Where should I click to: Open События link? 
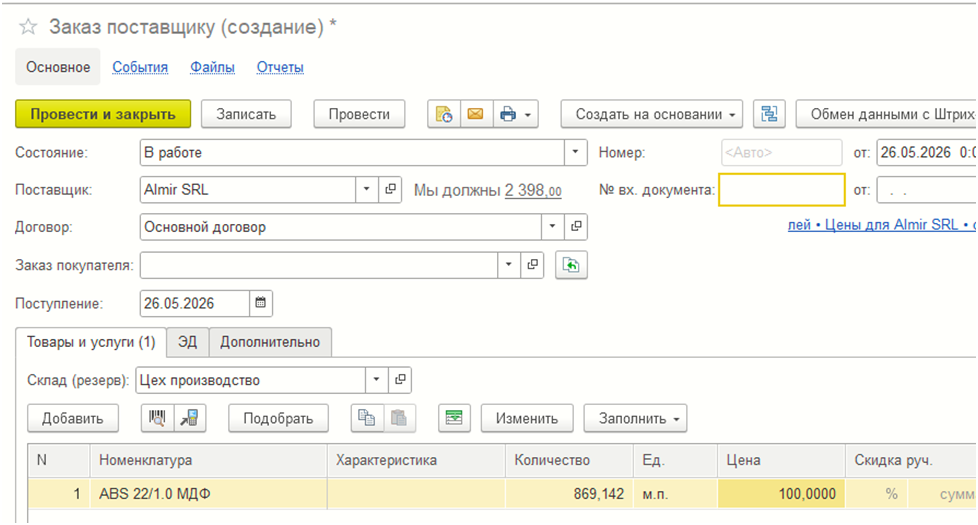point(140,67)
